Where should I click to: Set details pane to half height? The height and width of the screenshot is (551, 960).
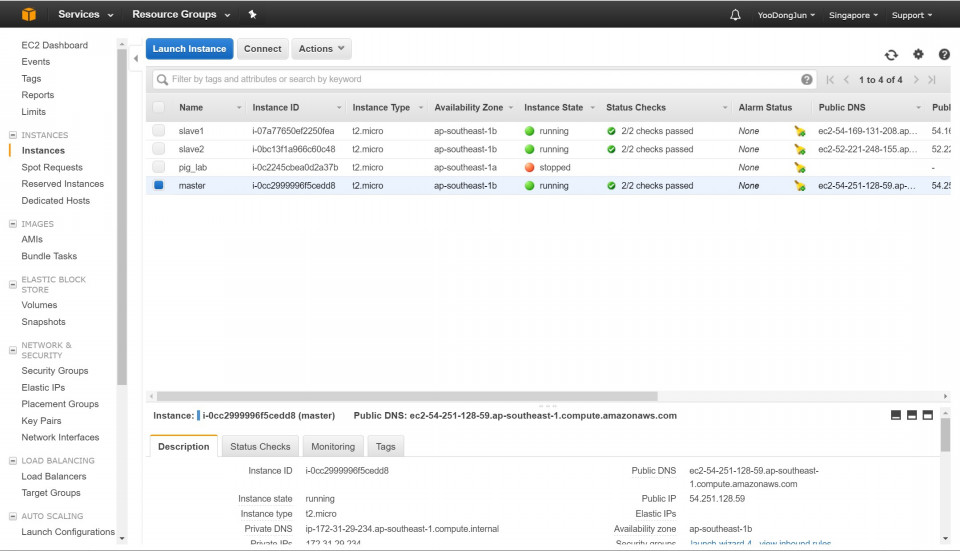[x=912, y=415]
